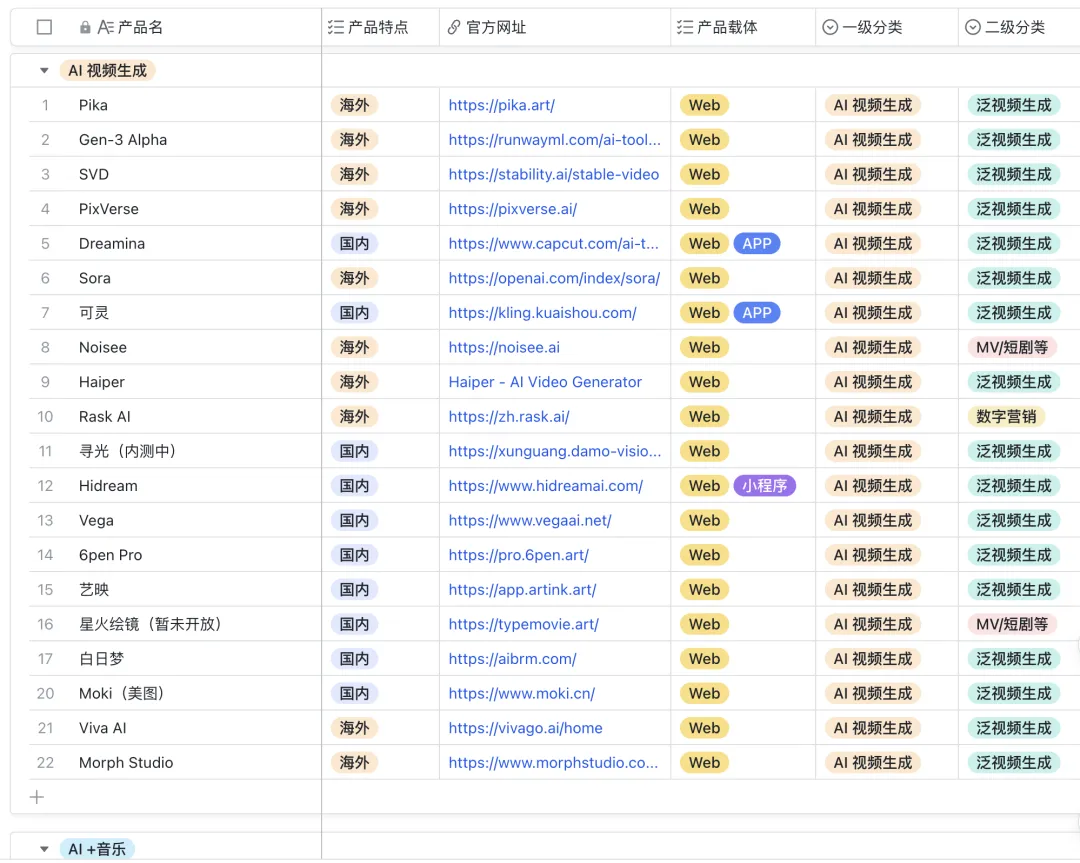Open the https://vivago.ai/home link
Screen dimensions: 1080x863
(525, 728)
